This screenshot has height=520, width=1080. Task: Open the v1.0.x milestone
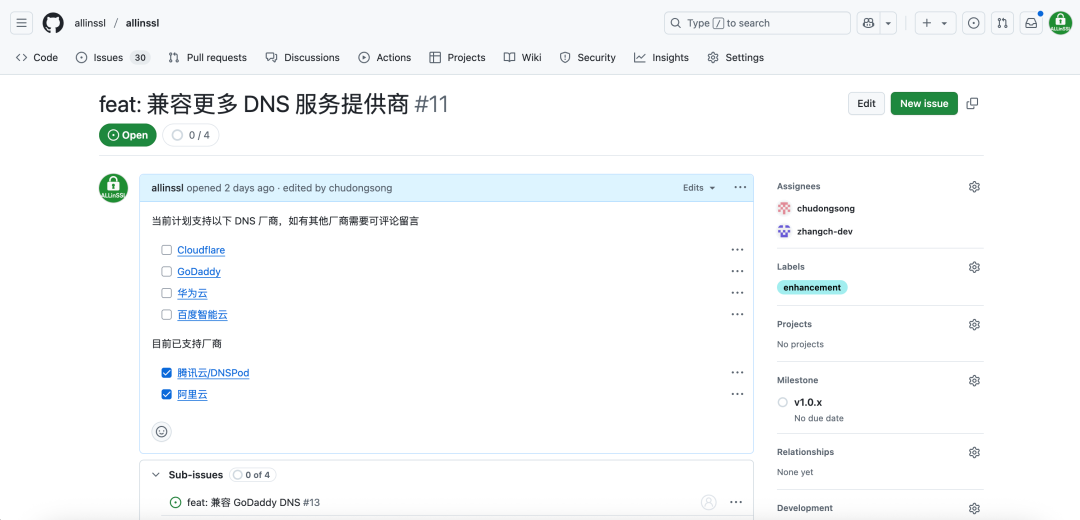(808, 402)
